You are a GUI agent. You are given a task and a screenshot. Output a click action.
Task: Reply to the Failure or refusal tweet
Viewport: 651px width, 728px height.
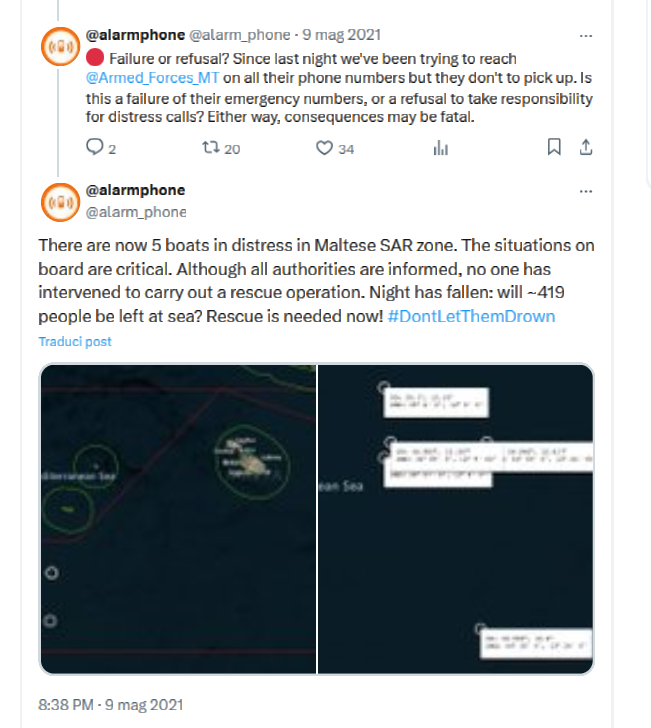95,148
